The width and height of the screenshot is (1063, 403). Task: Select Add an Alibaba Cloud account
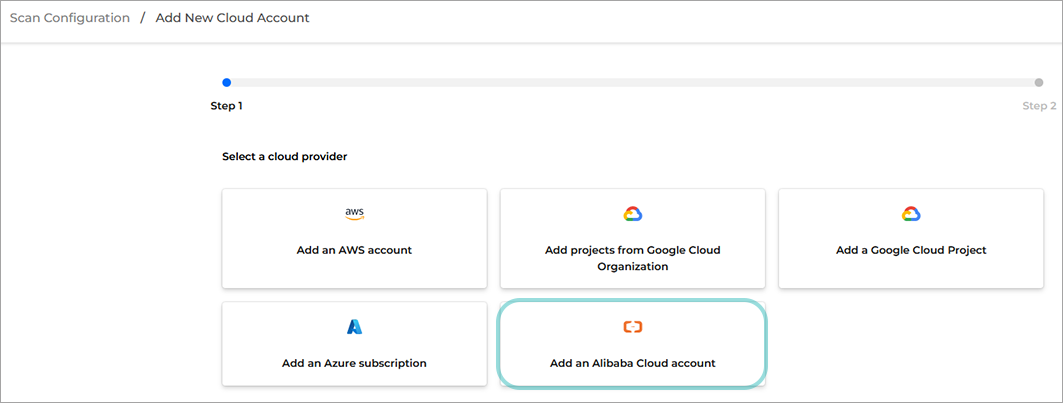pos(633,345)
